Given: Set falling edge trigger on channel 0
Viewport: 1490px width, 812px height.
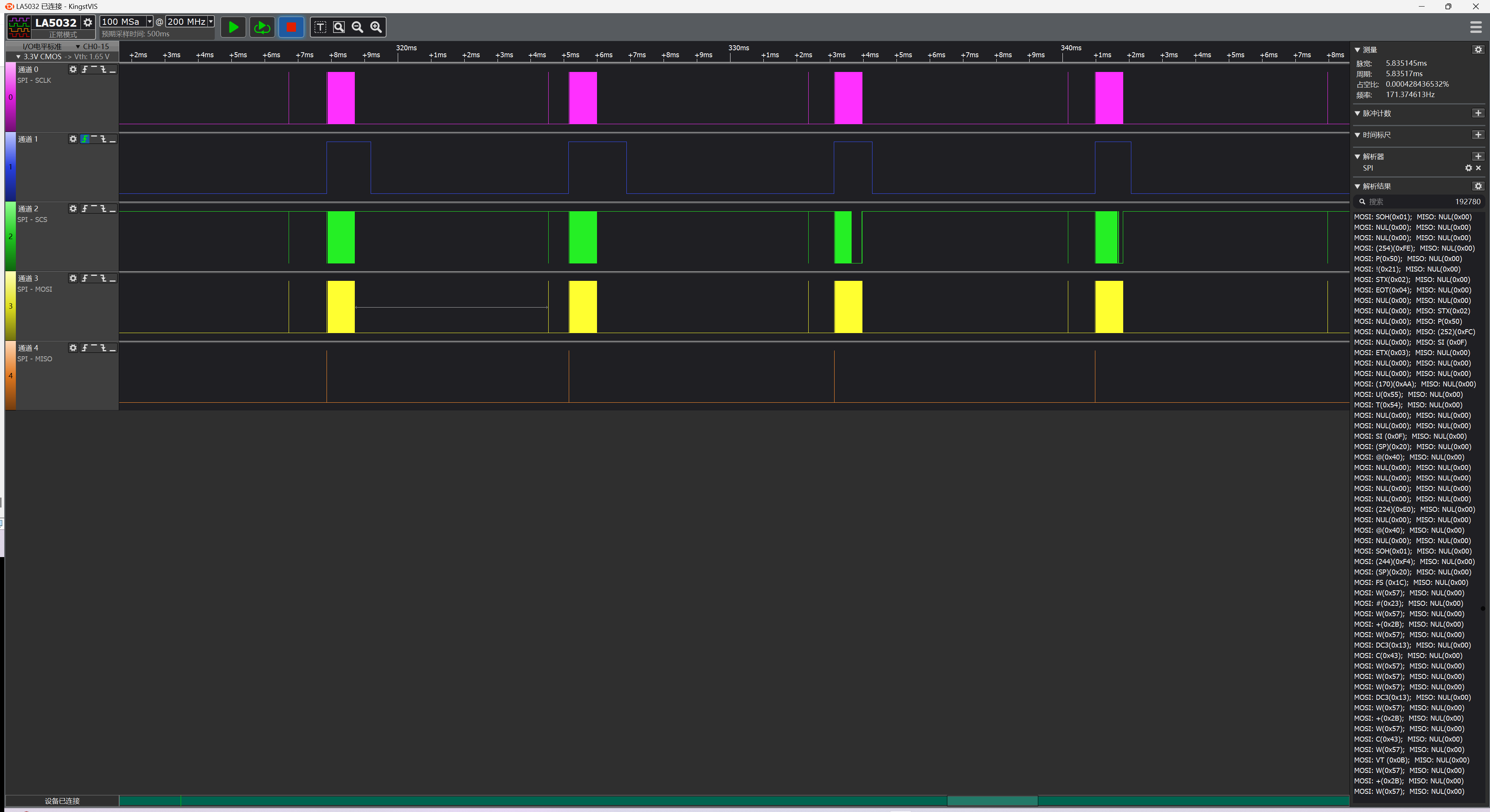Looking at the screenshot, I should click(x=103, y=69).
